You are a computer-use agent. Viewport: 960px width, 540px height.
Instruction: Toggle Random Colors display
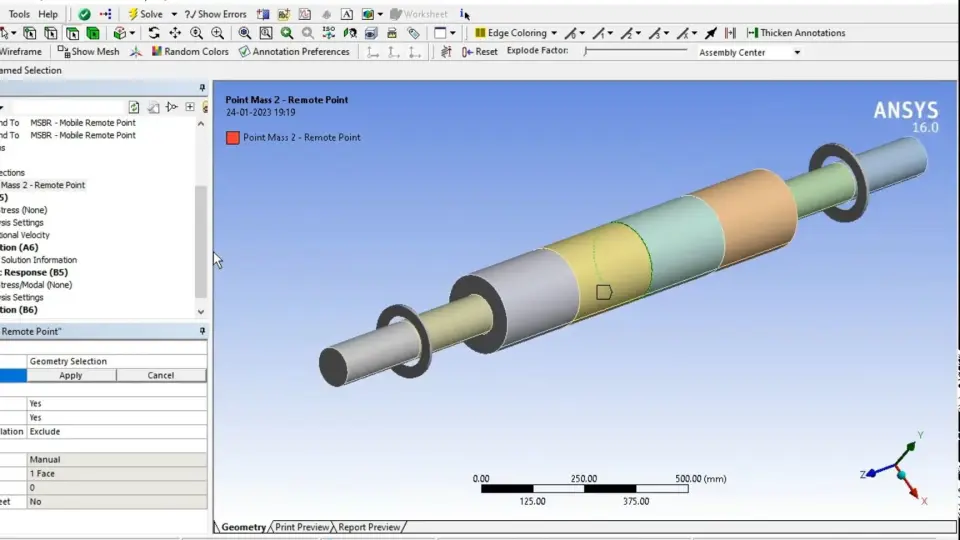pyautogui.click(x=190, y=51)
